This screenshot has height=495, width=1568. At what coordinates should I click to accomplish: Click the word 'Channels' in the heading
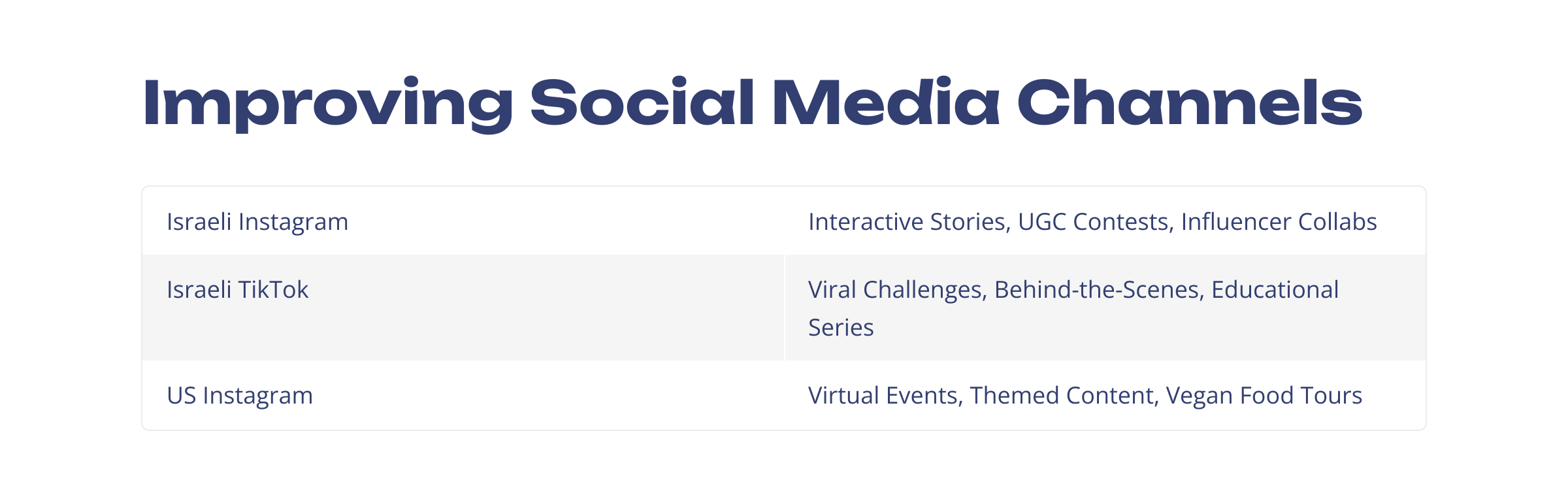[x=1190, y=103]
